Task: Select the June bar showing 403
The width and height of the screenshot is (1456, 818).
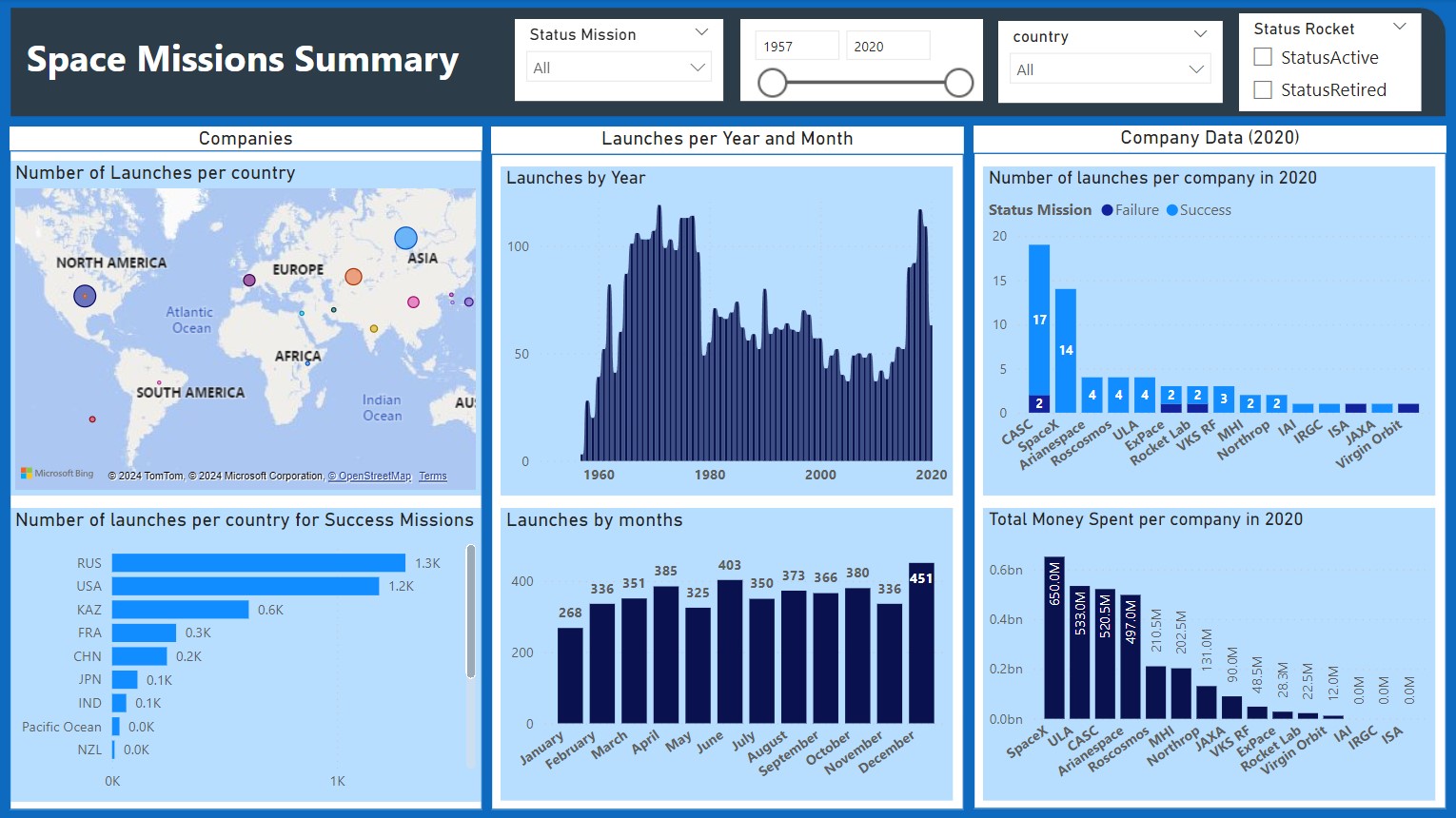Action: (730, 652)
